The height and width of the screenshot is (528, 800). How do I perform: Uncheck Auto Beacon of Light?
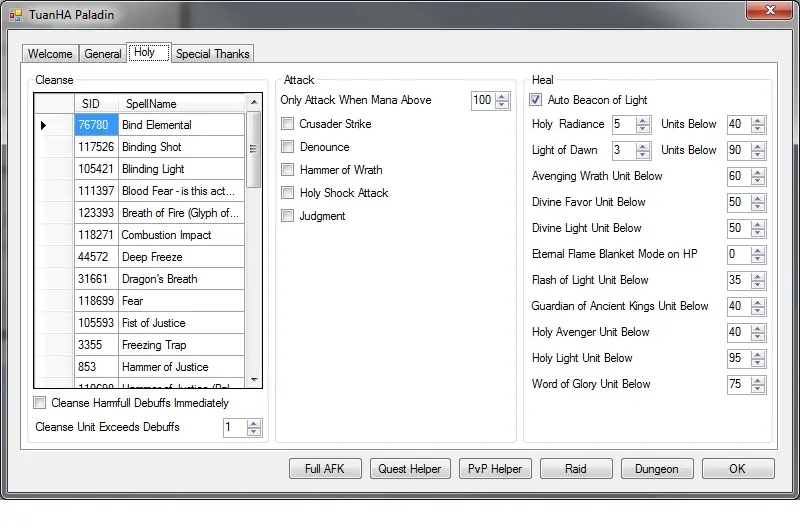click(x=537, y=100)
